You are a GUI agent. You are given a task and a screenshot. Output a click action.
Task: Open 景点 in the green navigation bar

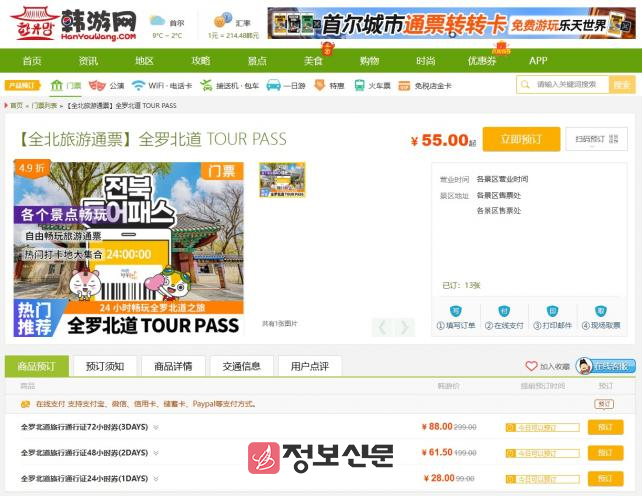pyautogui.click(x=257, y=61)
